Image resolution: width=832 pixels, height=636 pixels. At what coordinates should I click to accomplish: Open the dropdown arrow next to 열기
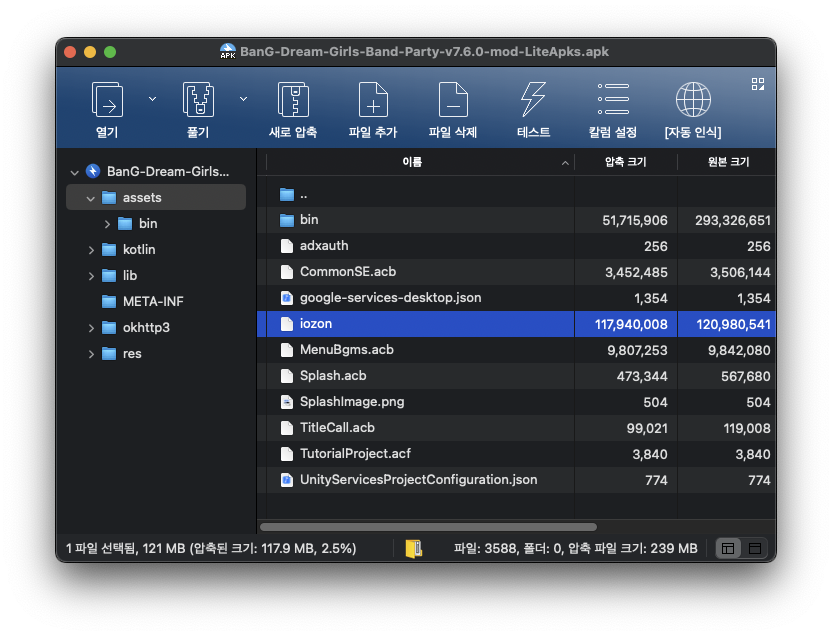point(152,99)
